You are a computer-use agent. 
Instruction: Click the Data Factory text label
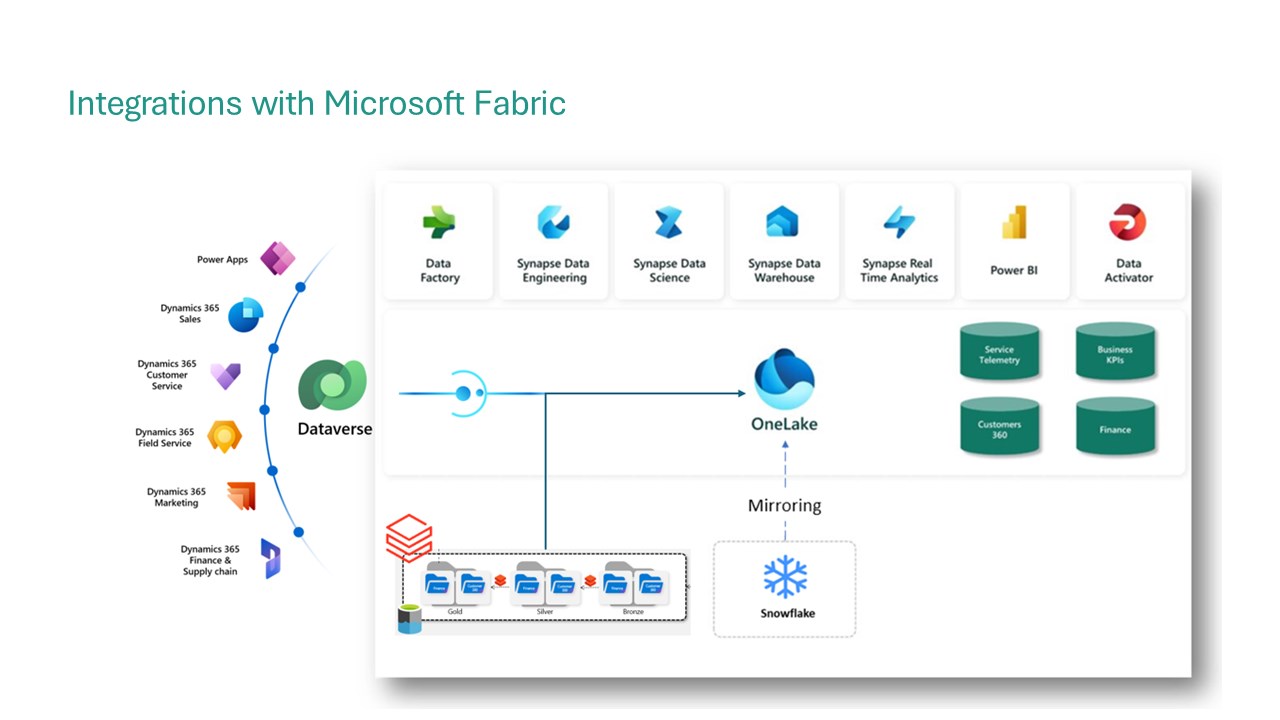(439, 271)
